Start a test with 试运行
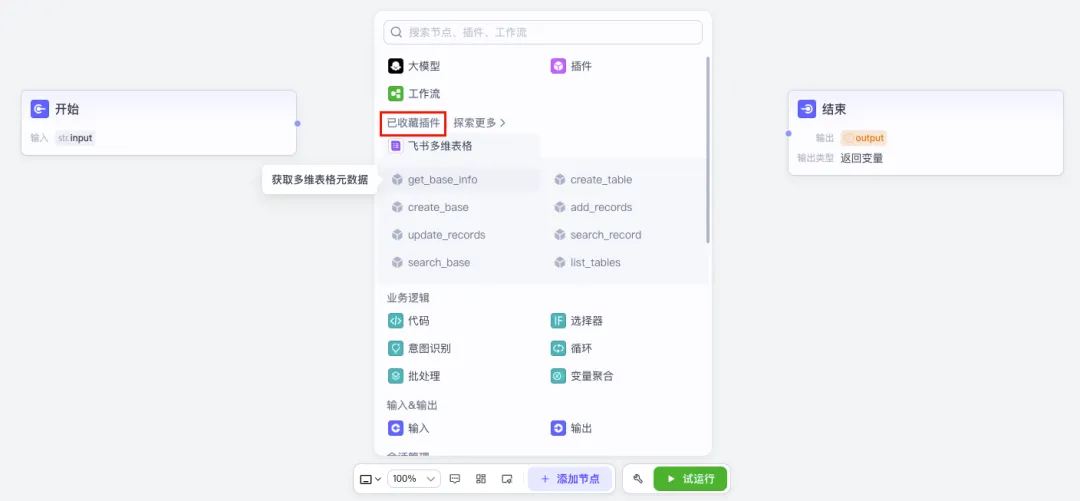The height and width of the screenshot is (501, 1080). 690,479
